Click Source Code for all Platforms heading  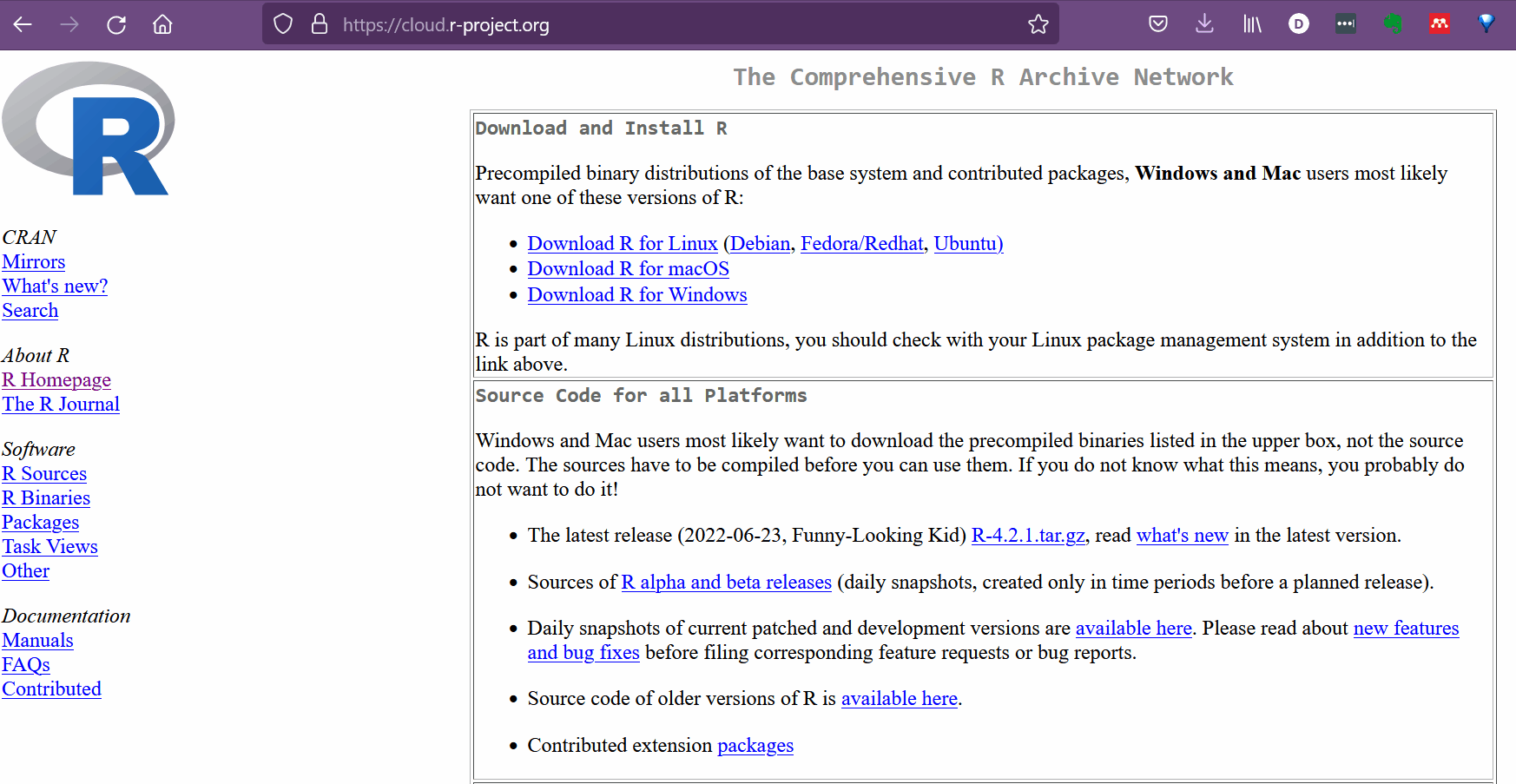[x=641, y=396]
